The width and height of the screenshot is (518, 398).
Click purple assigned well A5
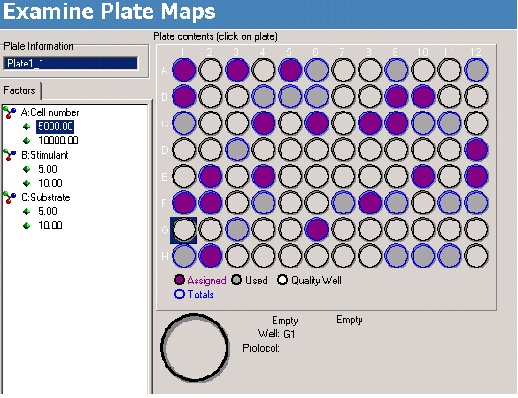[290, 70]
